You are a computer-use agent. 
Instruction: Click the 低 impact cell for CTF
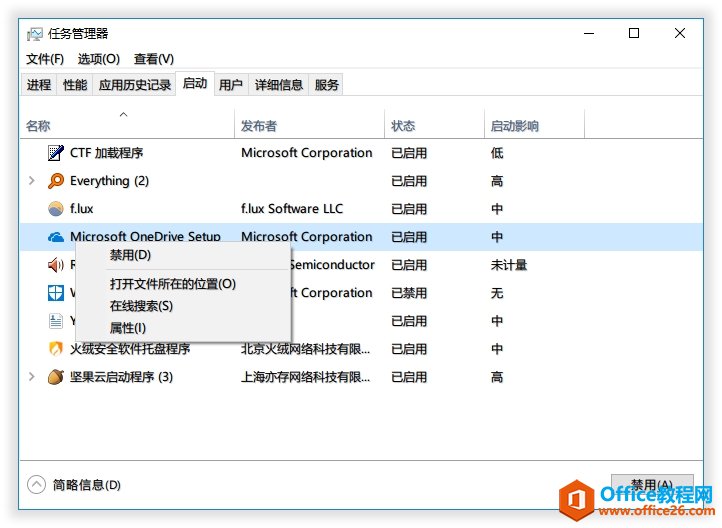pyautogui.click(x=497, y=152)
